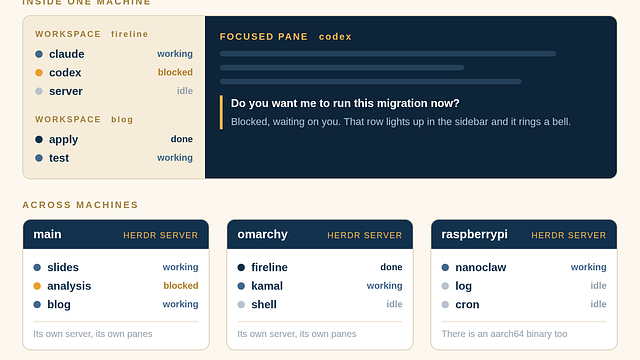Click the status dot beside slides
The height and width of the screenshot is (360, 640).
tap(37, 267)
